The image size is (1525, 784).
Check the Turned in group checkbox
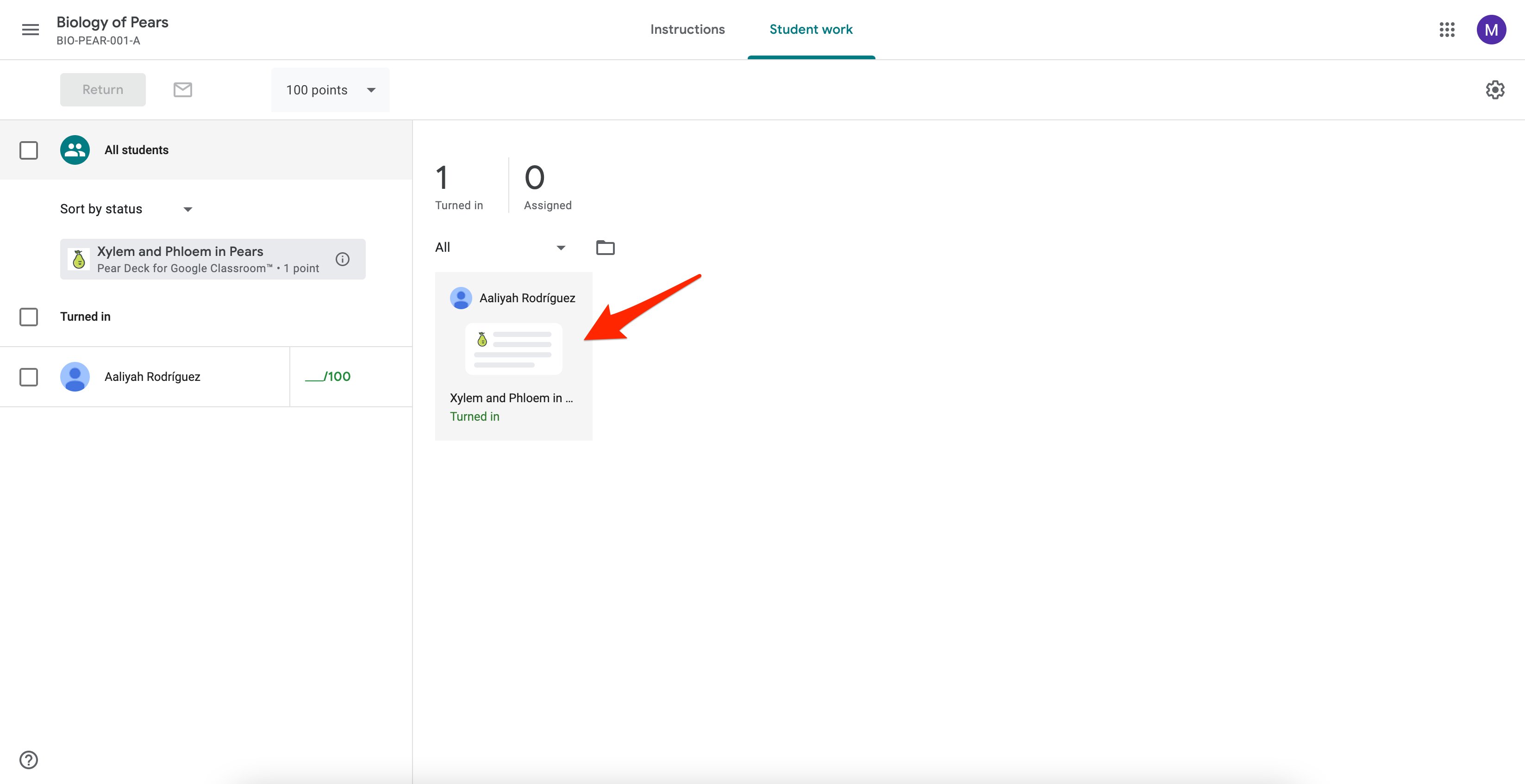28,317
